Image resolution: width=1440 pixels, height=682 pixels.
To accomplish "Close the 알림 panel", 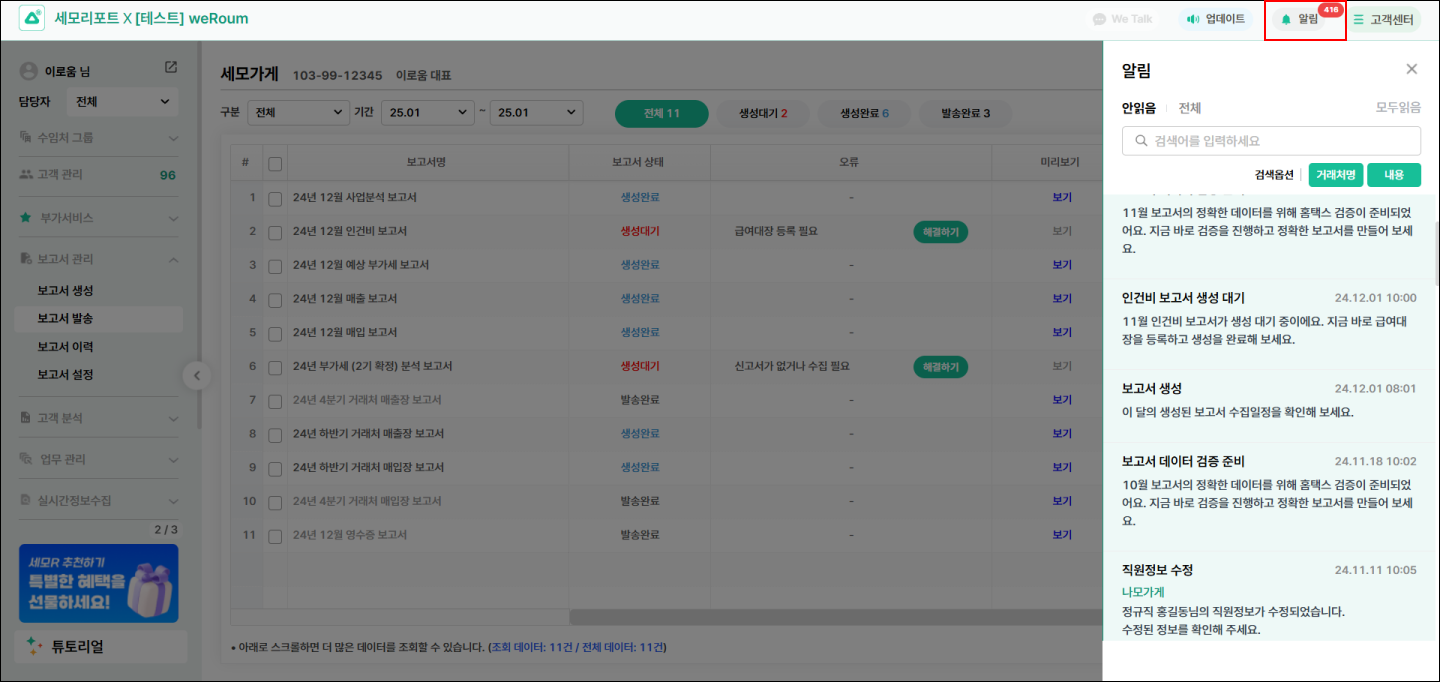I will [1412, 69].
